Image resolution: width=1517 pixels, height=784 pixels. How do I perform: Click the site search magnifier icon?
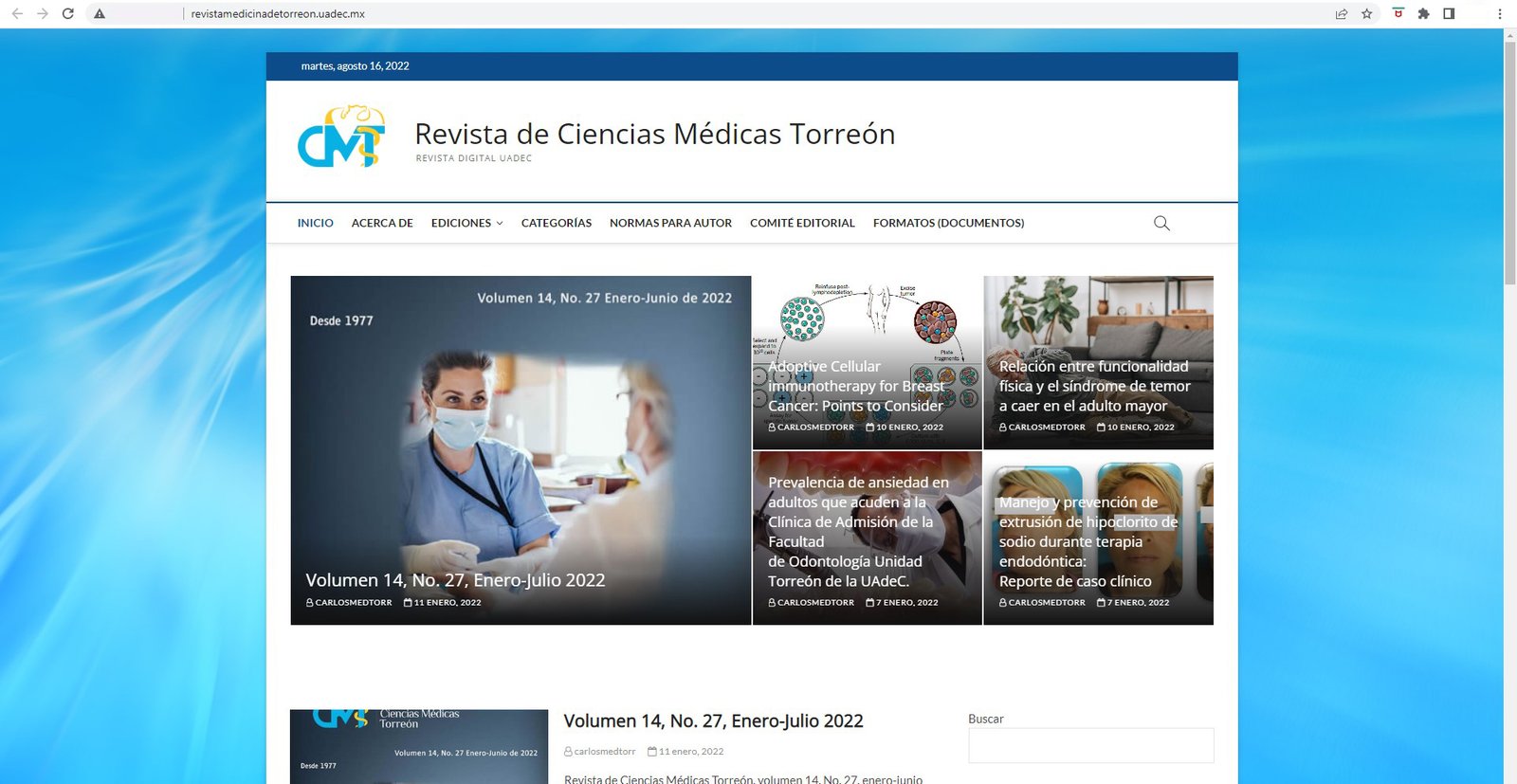coord(1161,224)
